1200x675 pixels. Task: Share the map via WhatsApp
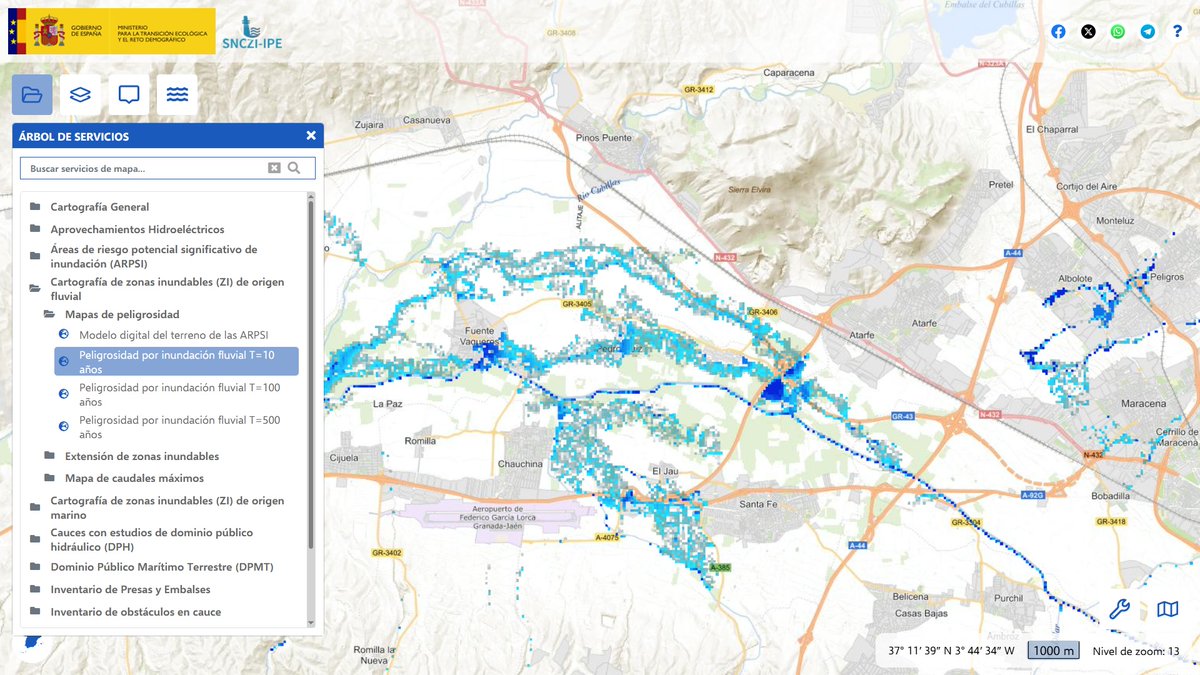(1117, 31)
